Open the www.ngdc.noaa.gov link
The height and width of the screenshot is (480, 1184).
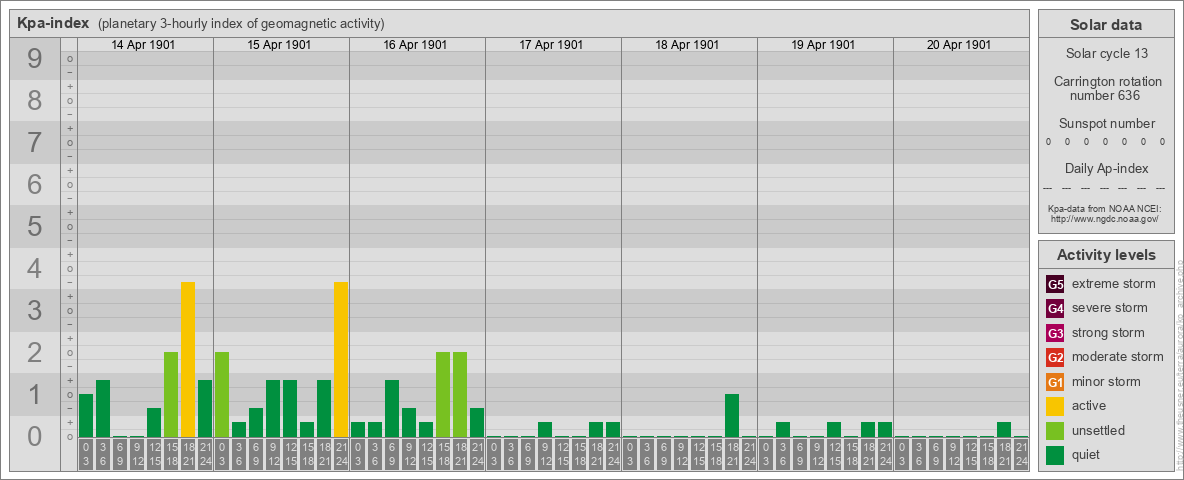(1103, 218)
